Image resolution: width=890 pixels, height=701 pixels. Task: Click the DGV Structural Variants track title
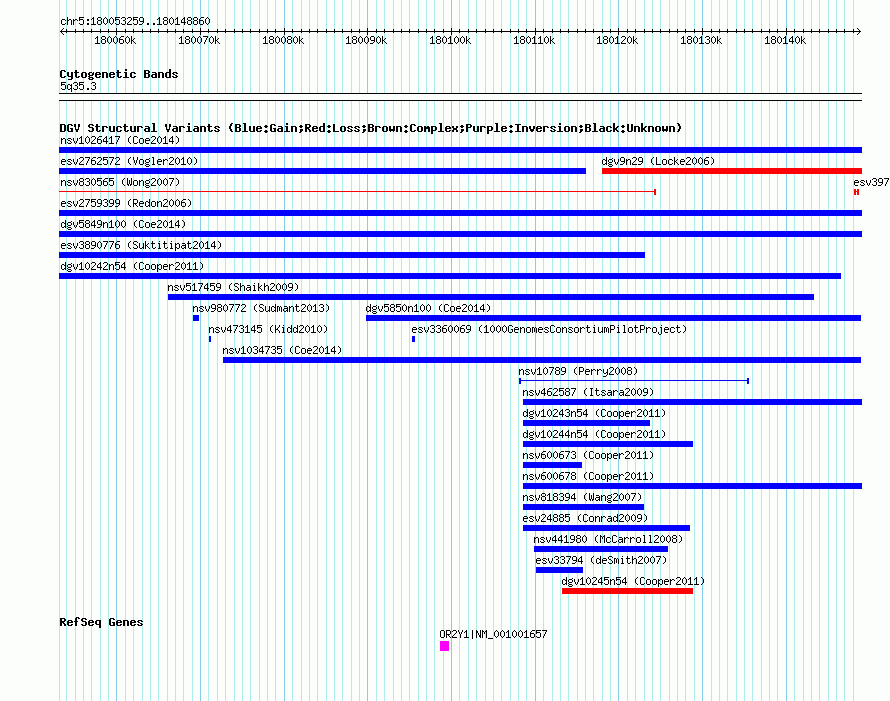[371, 128]
